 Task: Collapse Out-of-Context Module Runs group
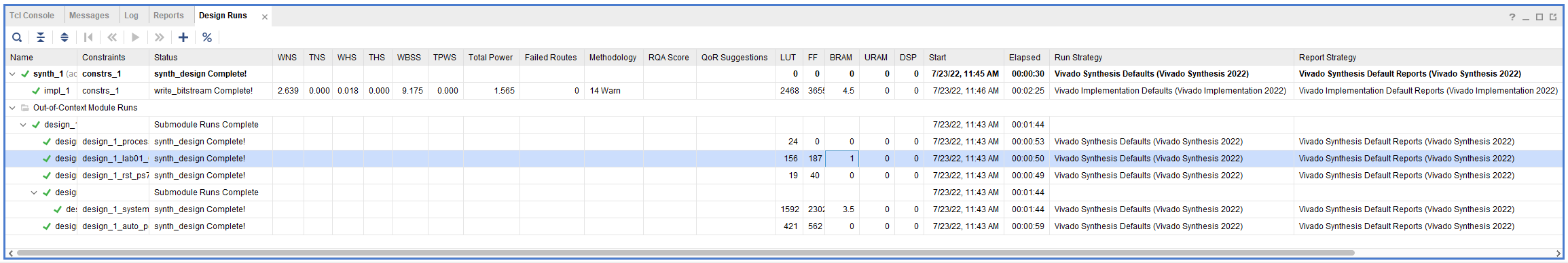tap(12, 108)
